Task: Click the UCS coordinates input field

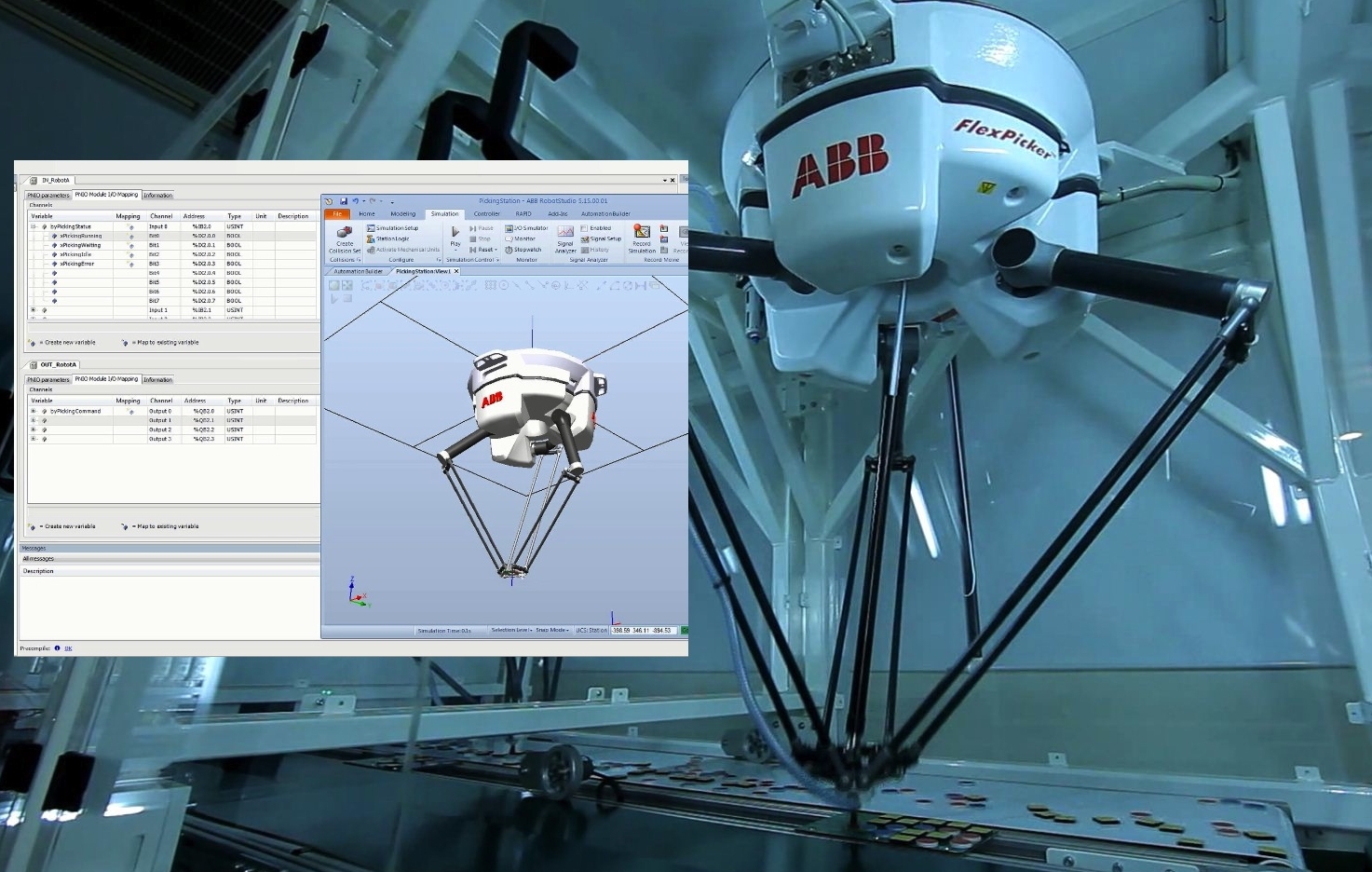Action: (x=643, y=631)
